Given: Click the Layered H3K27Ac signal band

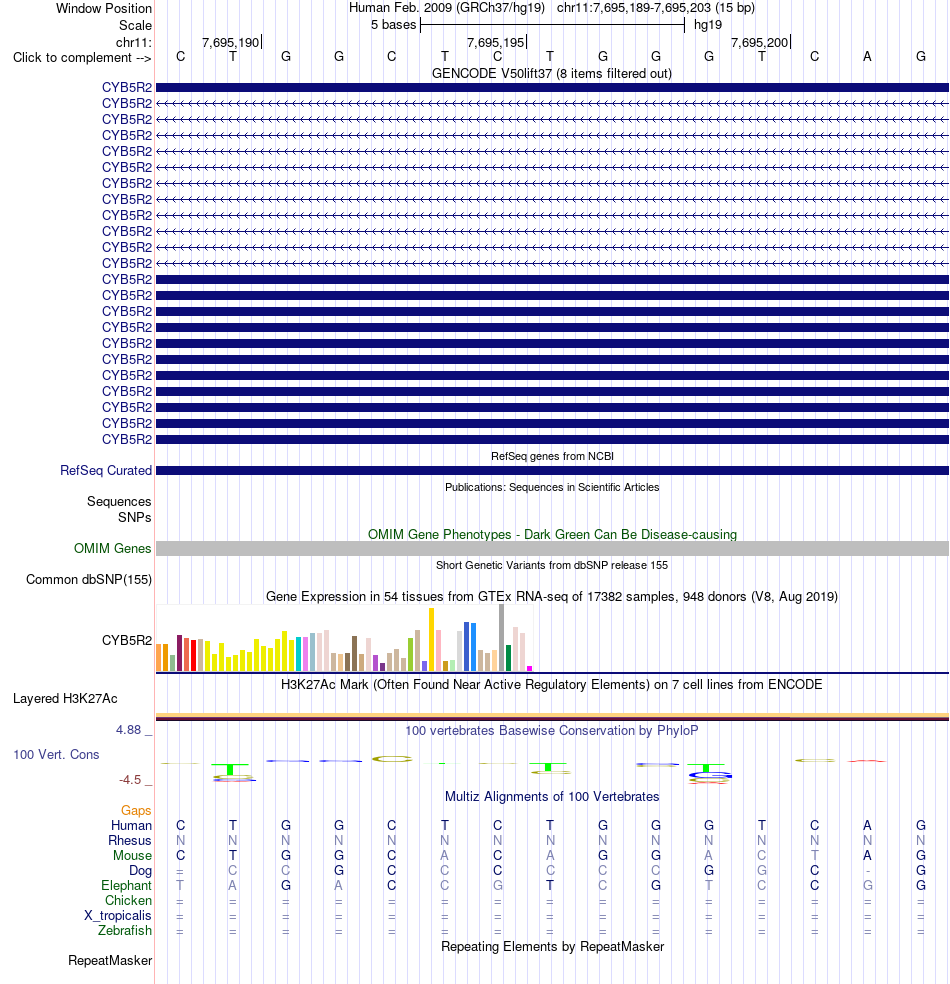Looking at the screenshot, I should point(552,717).
